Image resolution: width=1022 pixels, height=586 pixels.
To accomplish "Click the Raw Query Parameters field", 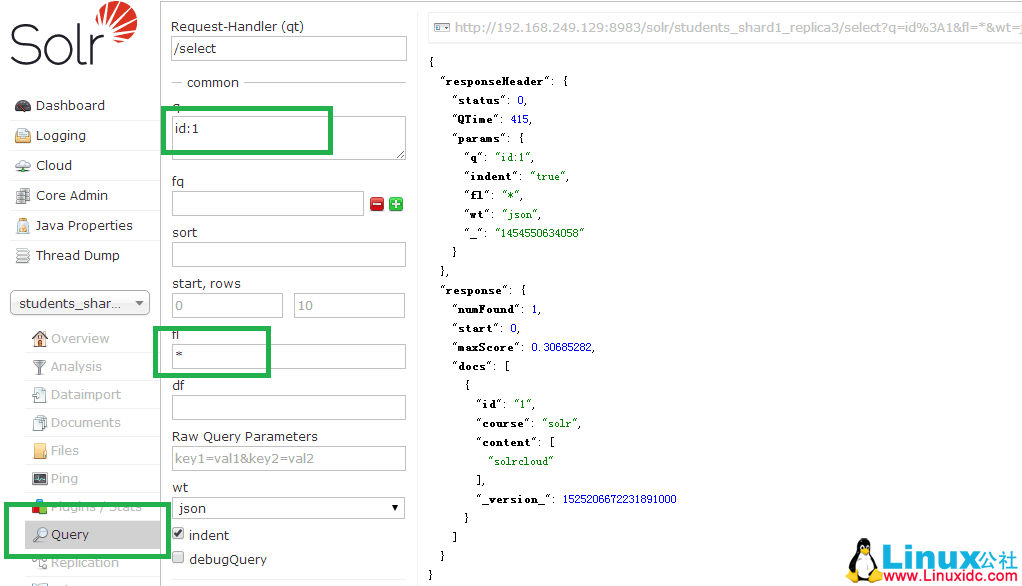I will (288, 458).
